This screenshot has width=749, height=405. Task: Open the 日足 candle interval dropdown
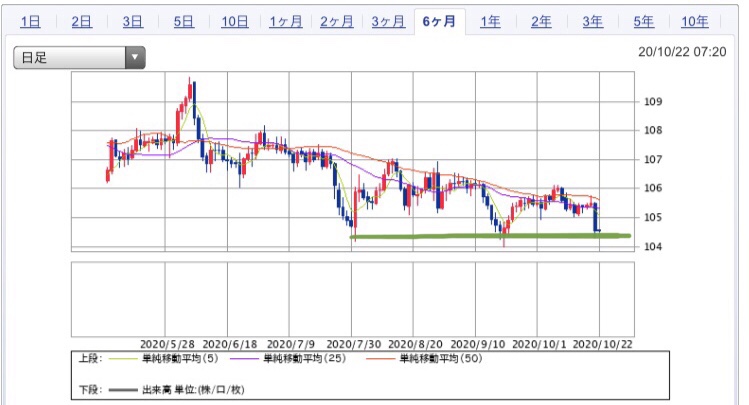tap(79, 58)
